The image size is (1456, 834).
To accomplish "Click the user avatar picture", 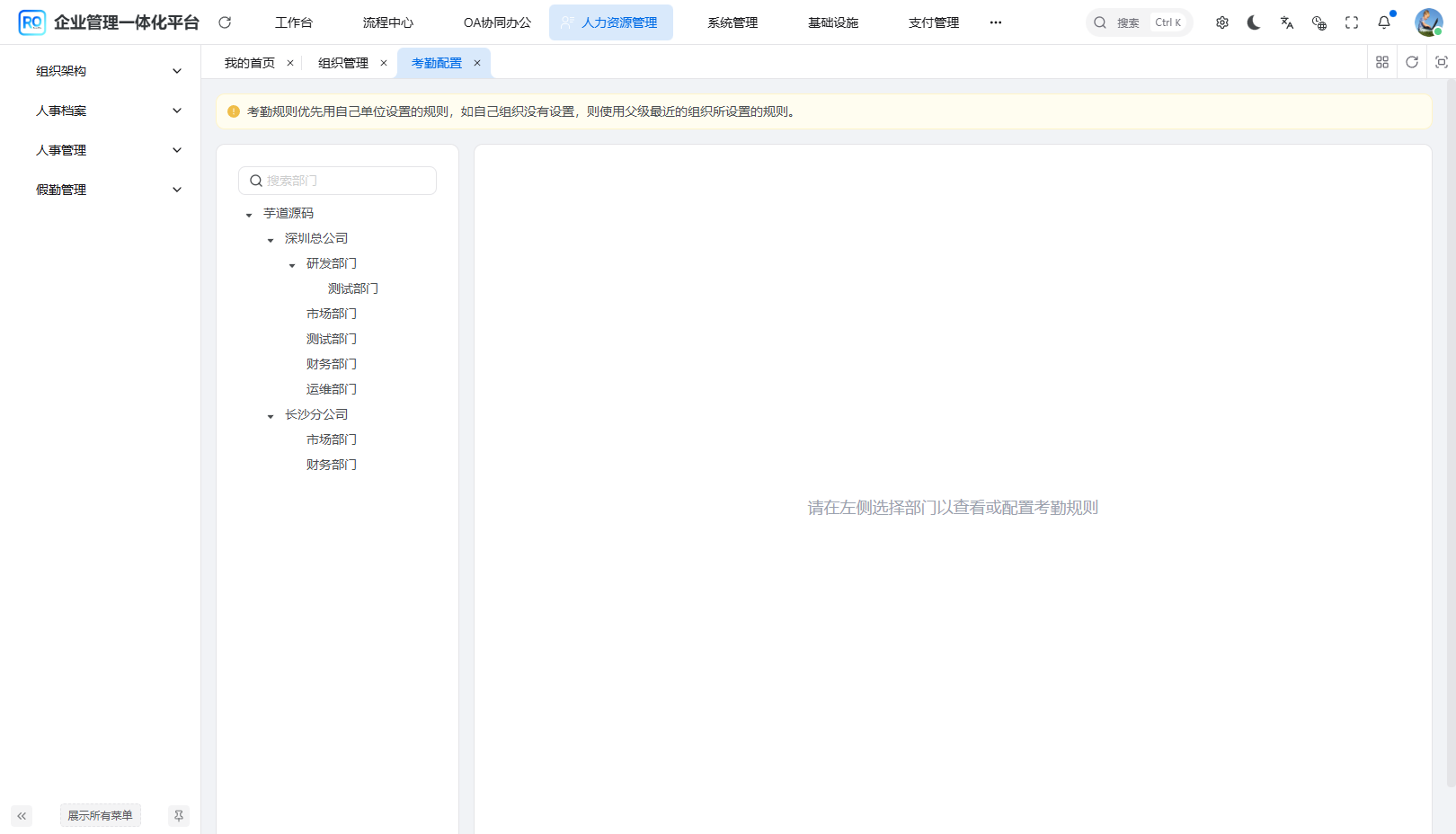I will [1427, 22].
